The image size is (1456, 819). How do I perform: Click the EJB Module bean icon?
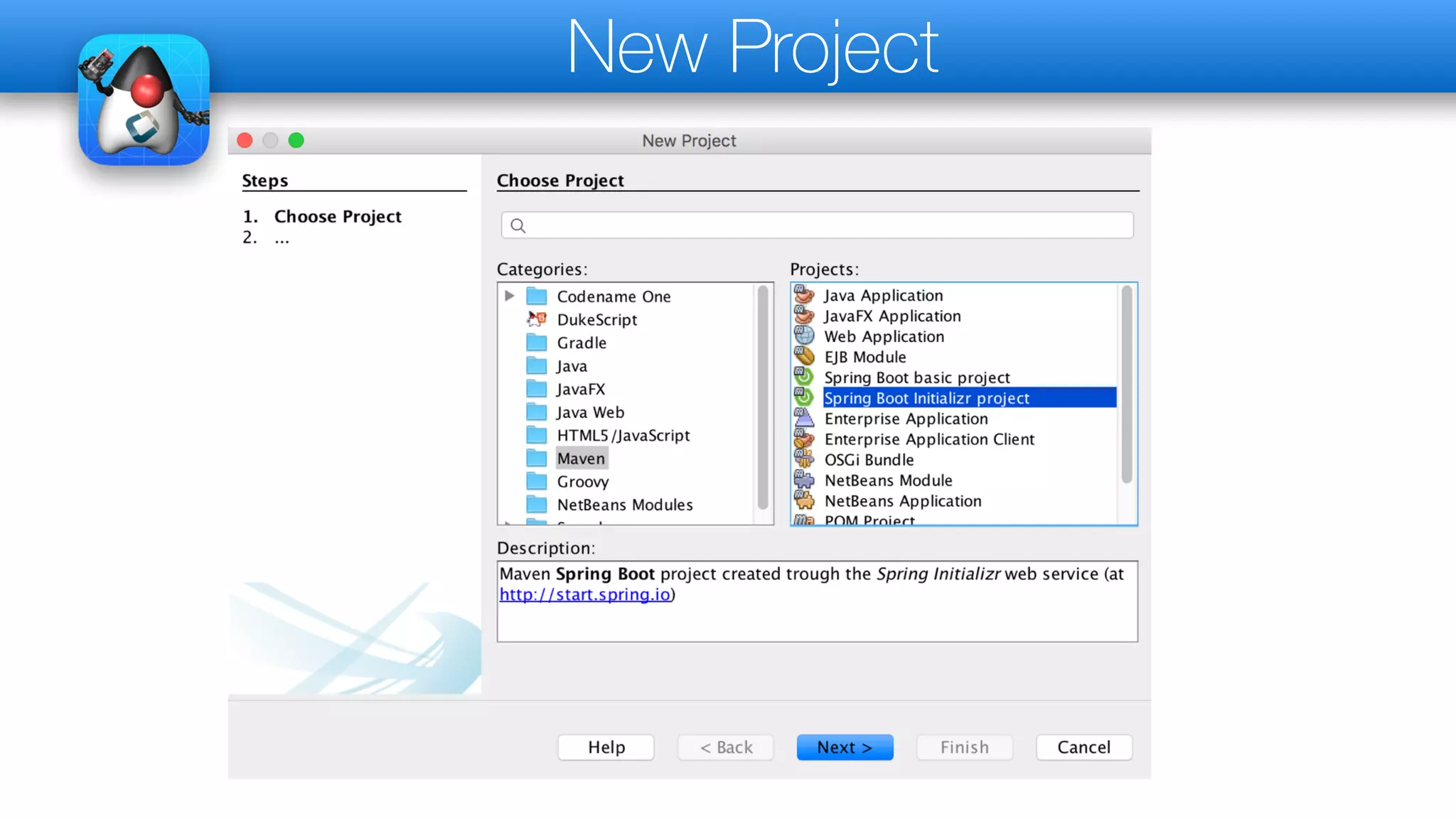pyautogui.click(x=804, y=356)
